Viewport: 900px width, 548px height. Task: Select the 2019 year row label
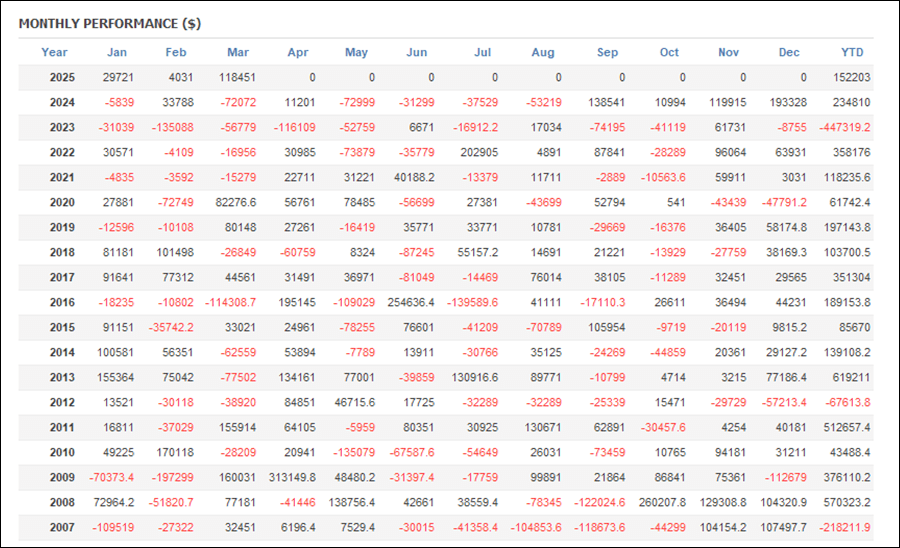(62, 227)
